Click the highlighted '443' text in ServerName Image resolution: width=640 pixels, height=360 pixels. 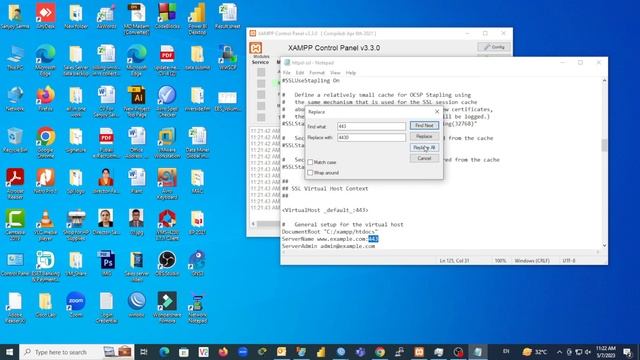click(373, 239)
